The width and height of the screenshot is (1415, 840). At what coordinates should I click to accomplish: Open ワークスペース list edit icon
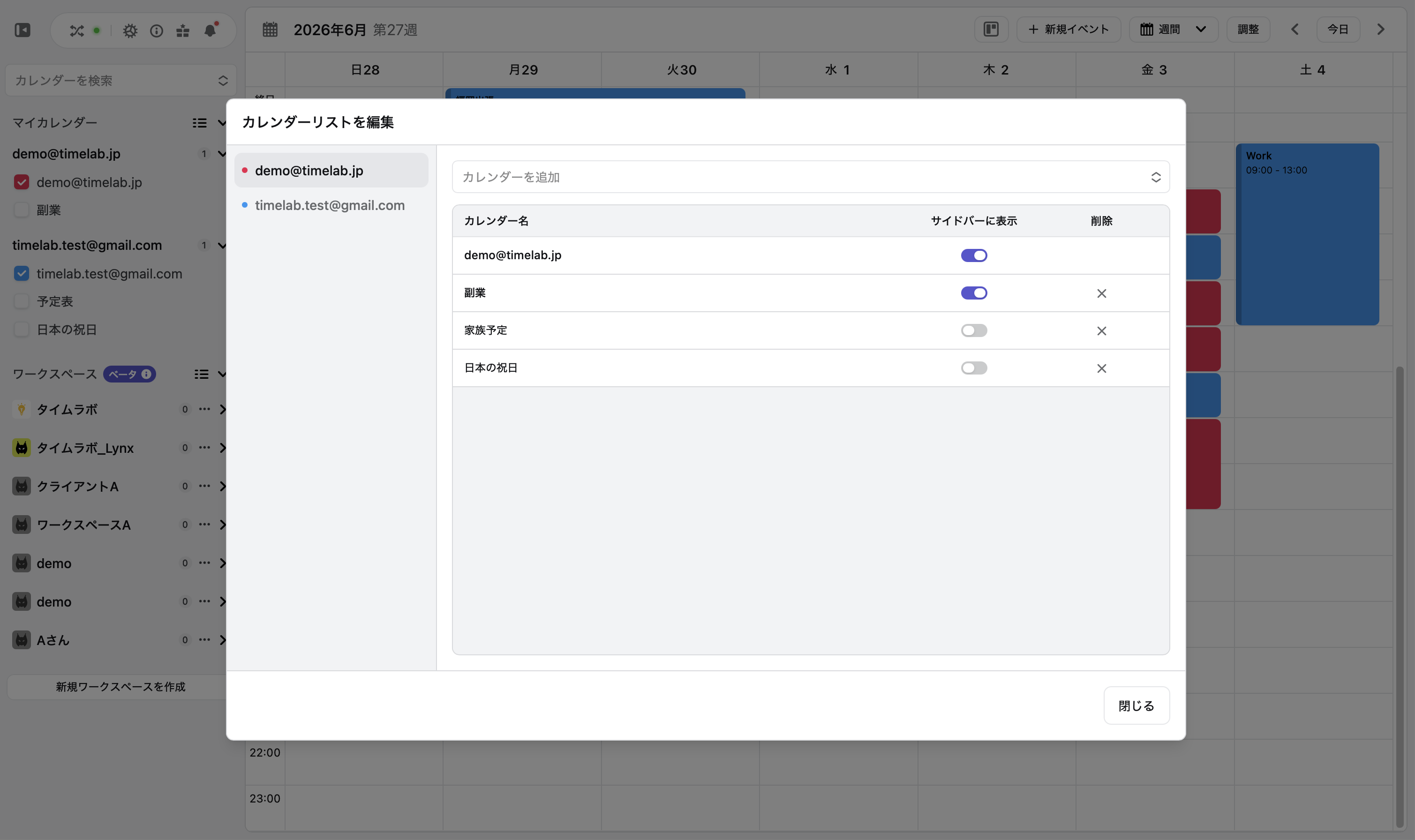click(x=202, y=374)
